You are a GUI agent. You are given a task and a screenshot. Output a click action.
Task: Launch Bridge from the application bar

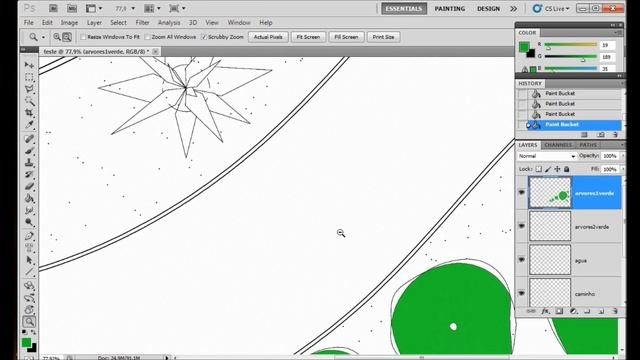point(53,8)
